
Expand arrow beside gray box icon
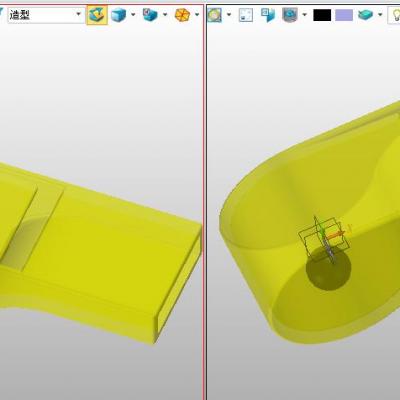tap(304, 15)
